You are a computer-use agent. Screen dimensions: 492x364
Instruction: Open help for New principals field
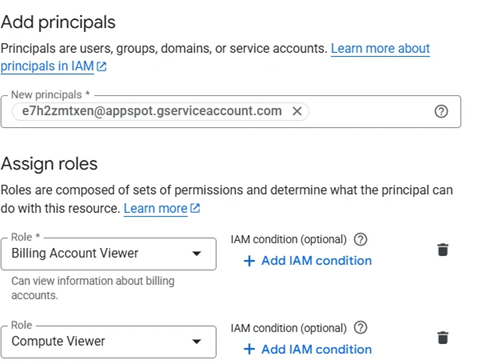(x=441, y=111)
